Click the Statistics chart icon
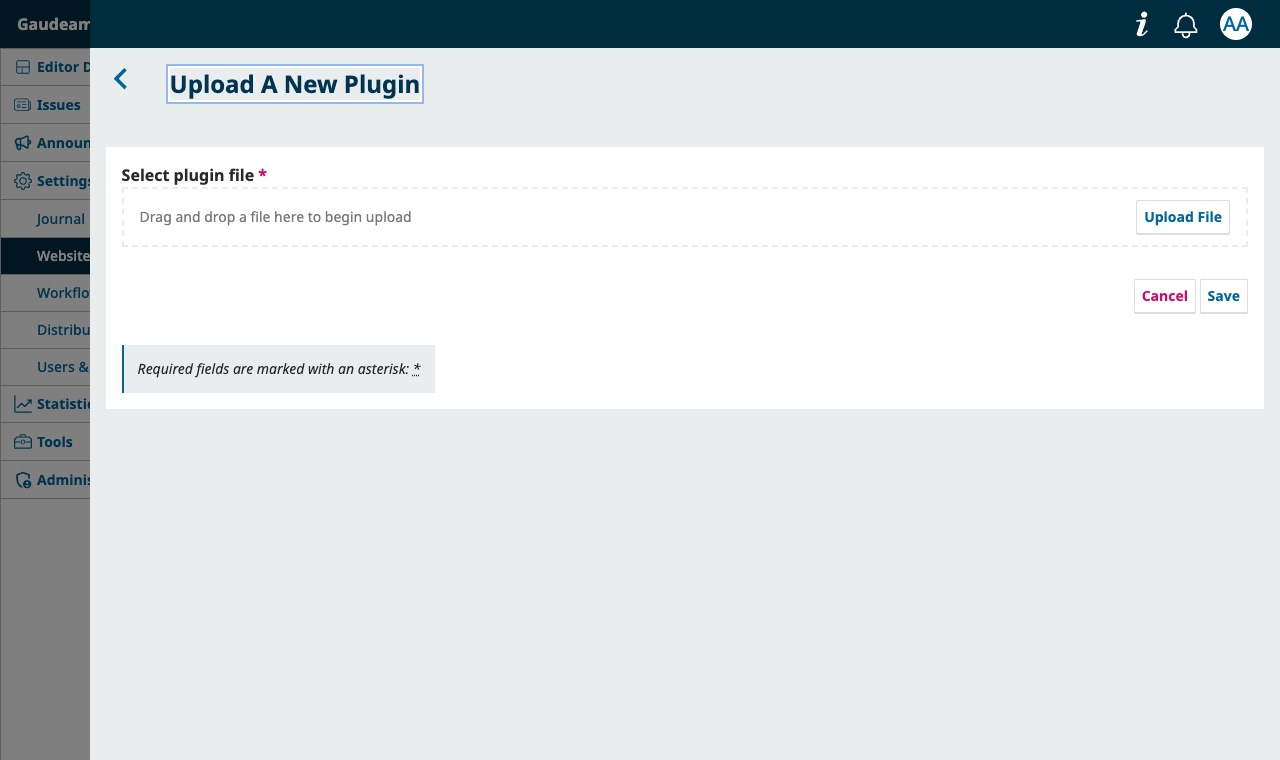1280x760 pixels. click(23, 404)
